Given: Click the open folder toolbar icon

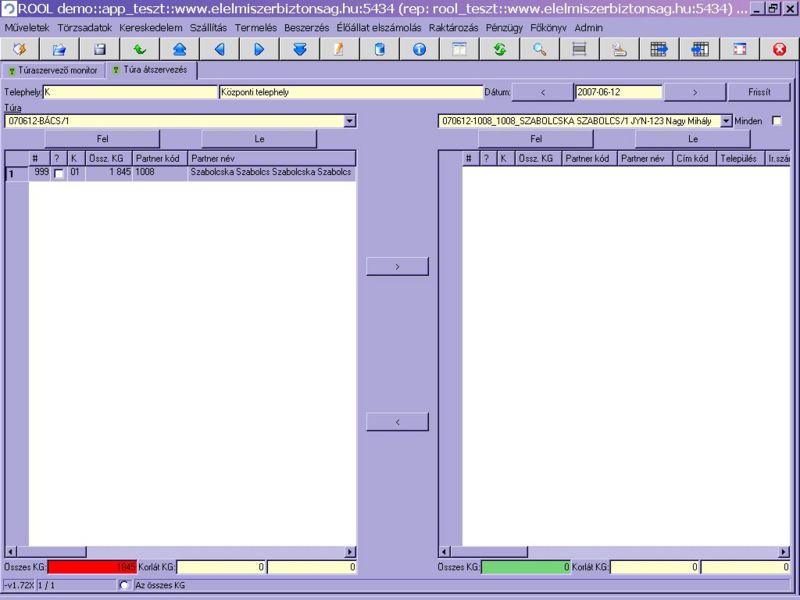Looking at the screenshot, I should 59,49.
